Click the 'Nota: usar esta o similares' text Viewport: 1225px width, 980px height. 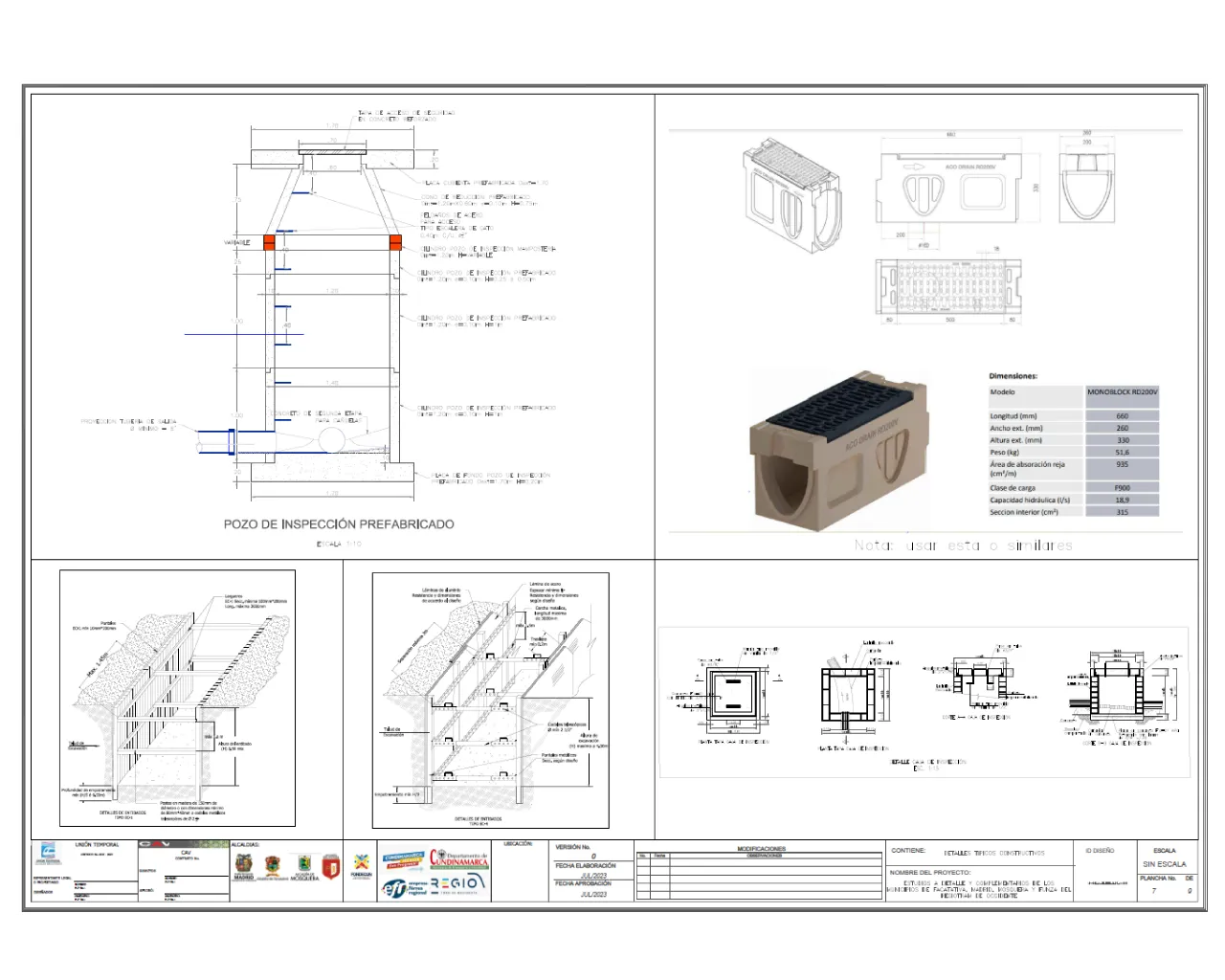click(963, 546)
